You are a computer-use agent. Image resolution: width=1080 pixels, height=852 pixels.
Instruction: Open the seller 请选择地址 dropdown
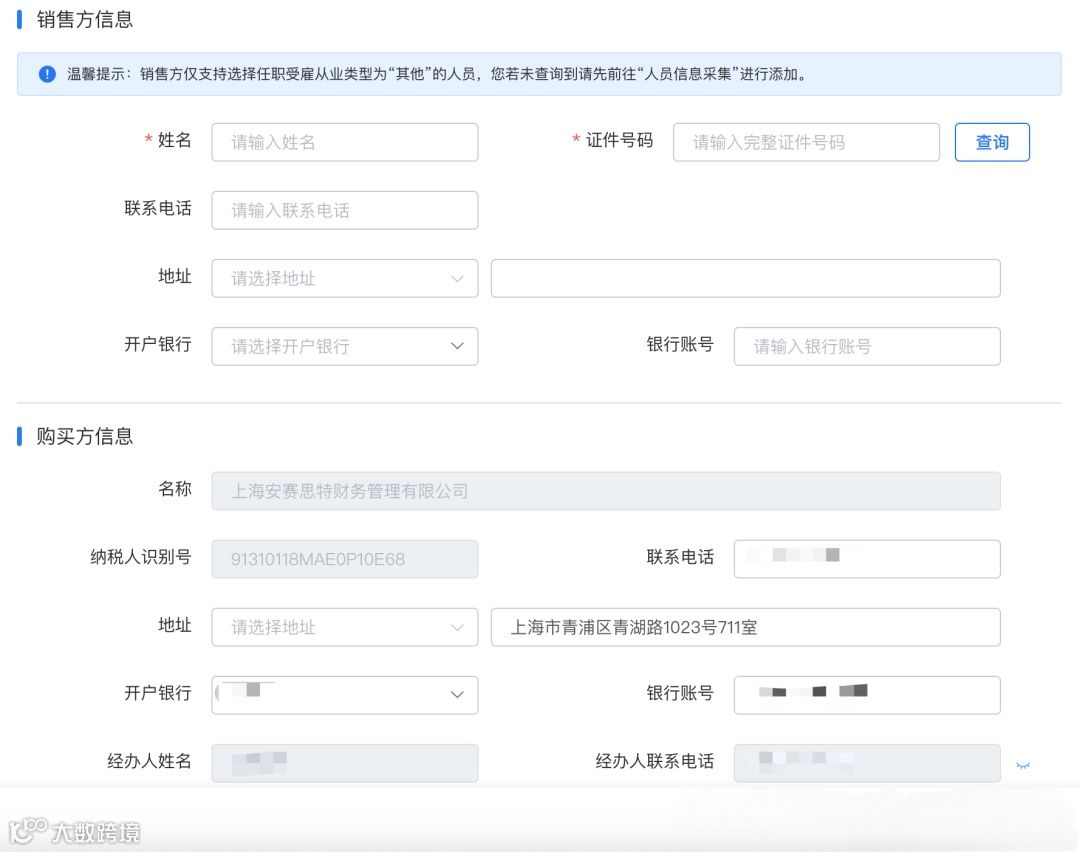tap(344, 278)
